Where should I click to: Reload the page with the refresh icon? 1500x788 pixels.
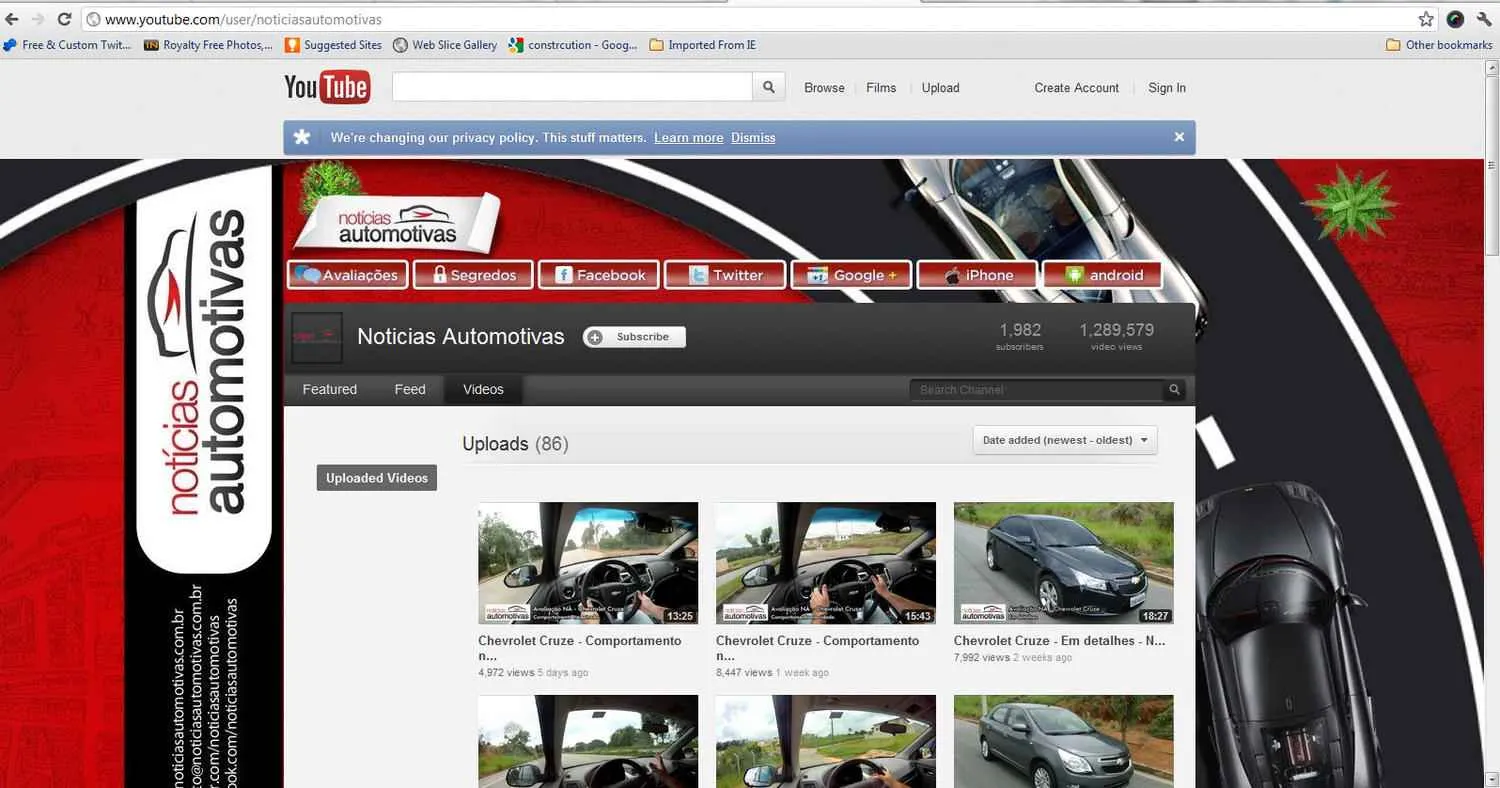point(64,19)
